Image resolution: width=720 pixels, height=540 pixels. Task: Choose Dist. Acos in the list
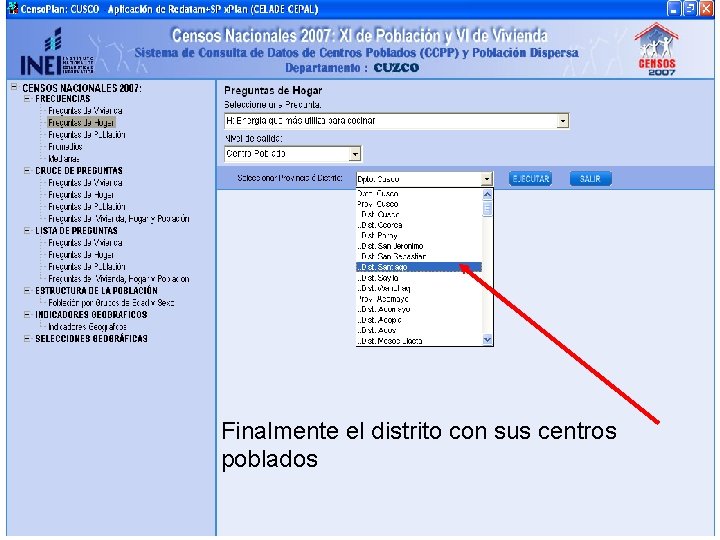419,331
